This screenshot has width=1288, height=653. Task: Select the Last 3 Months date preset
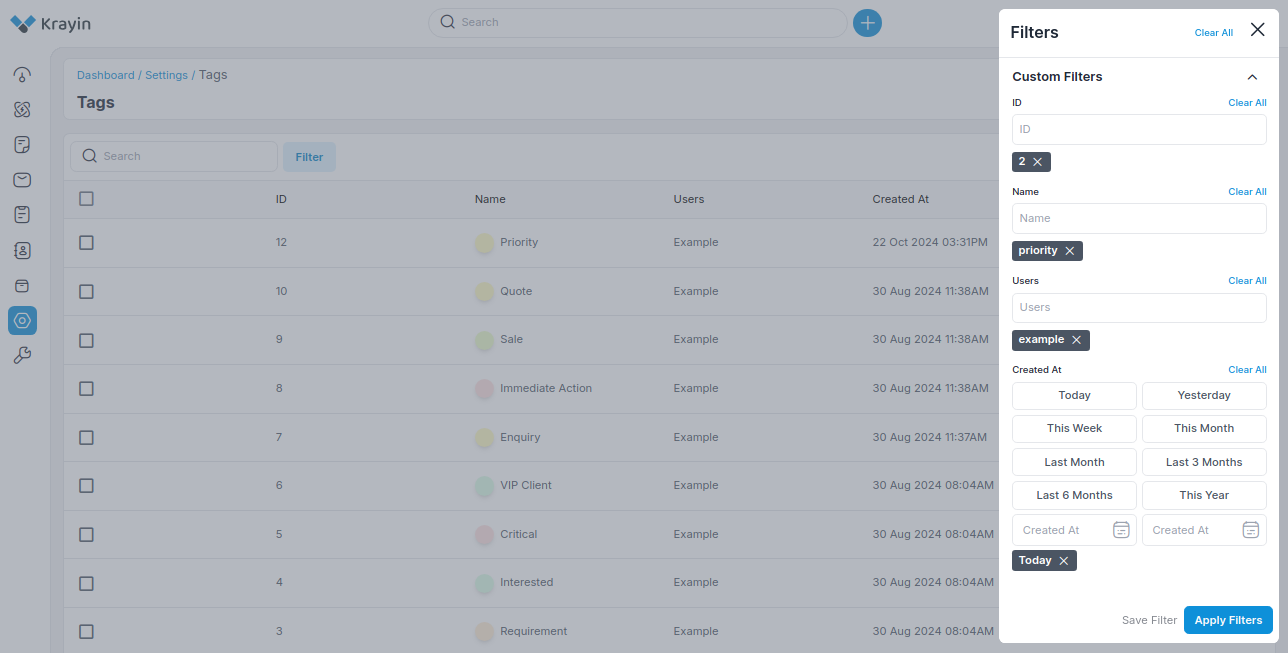1204,462
